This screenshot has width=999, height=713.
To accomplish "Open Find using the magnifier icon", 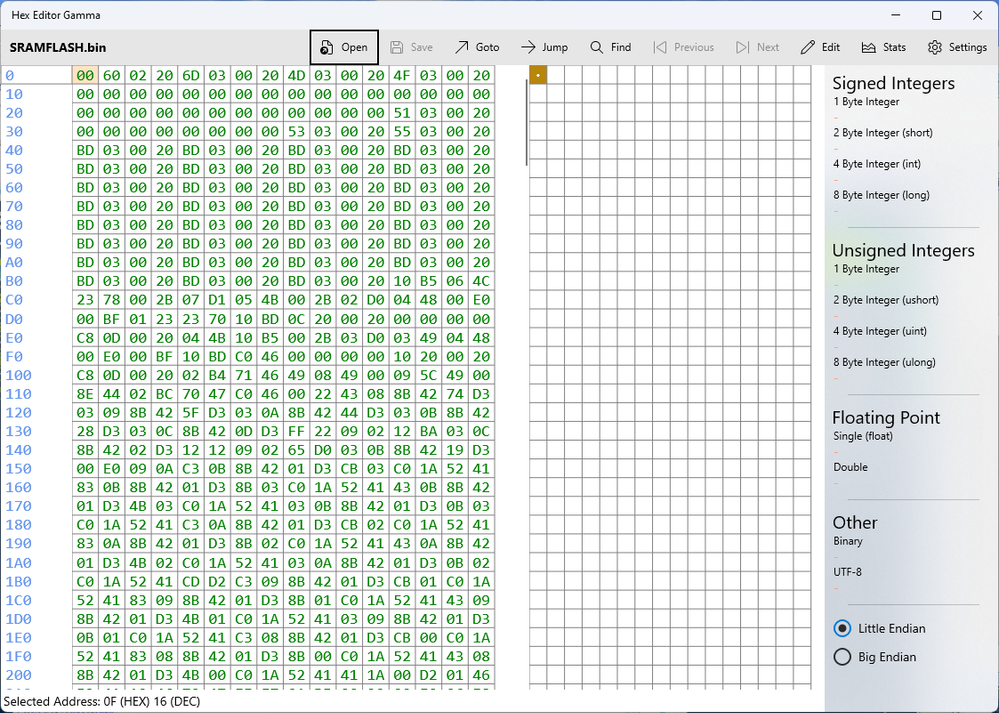I will [609, 46].
